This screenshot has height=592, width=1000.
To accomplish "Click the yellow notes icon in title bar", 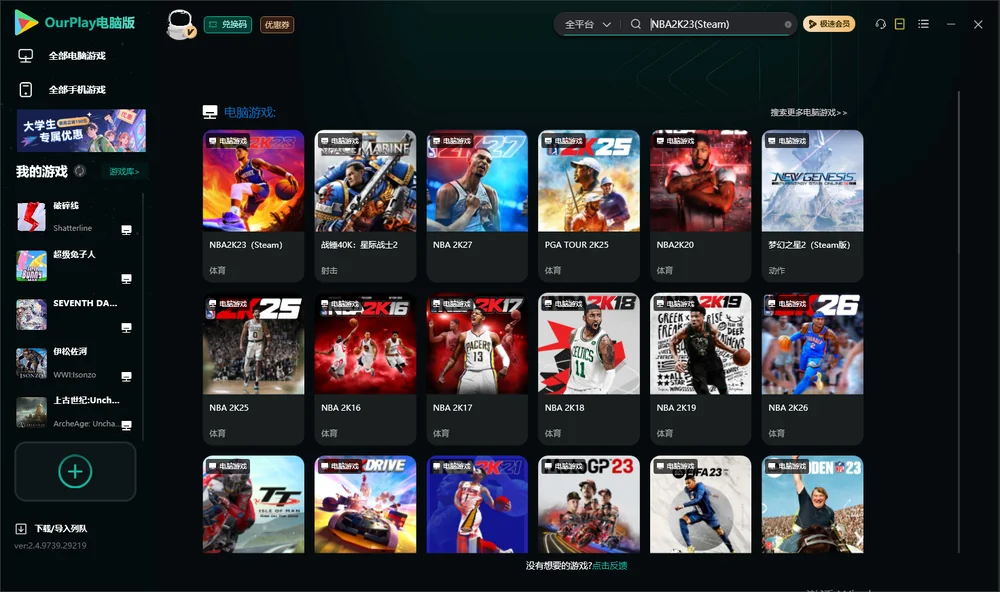I will coord(900,24).
